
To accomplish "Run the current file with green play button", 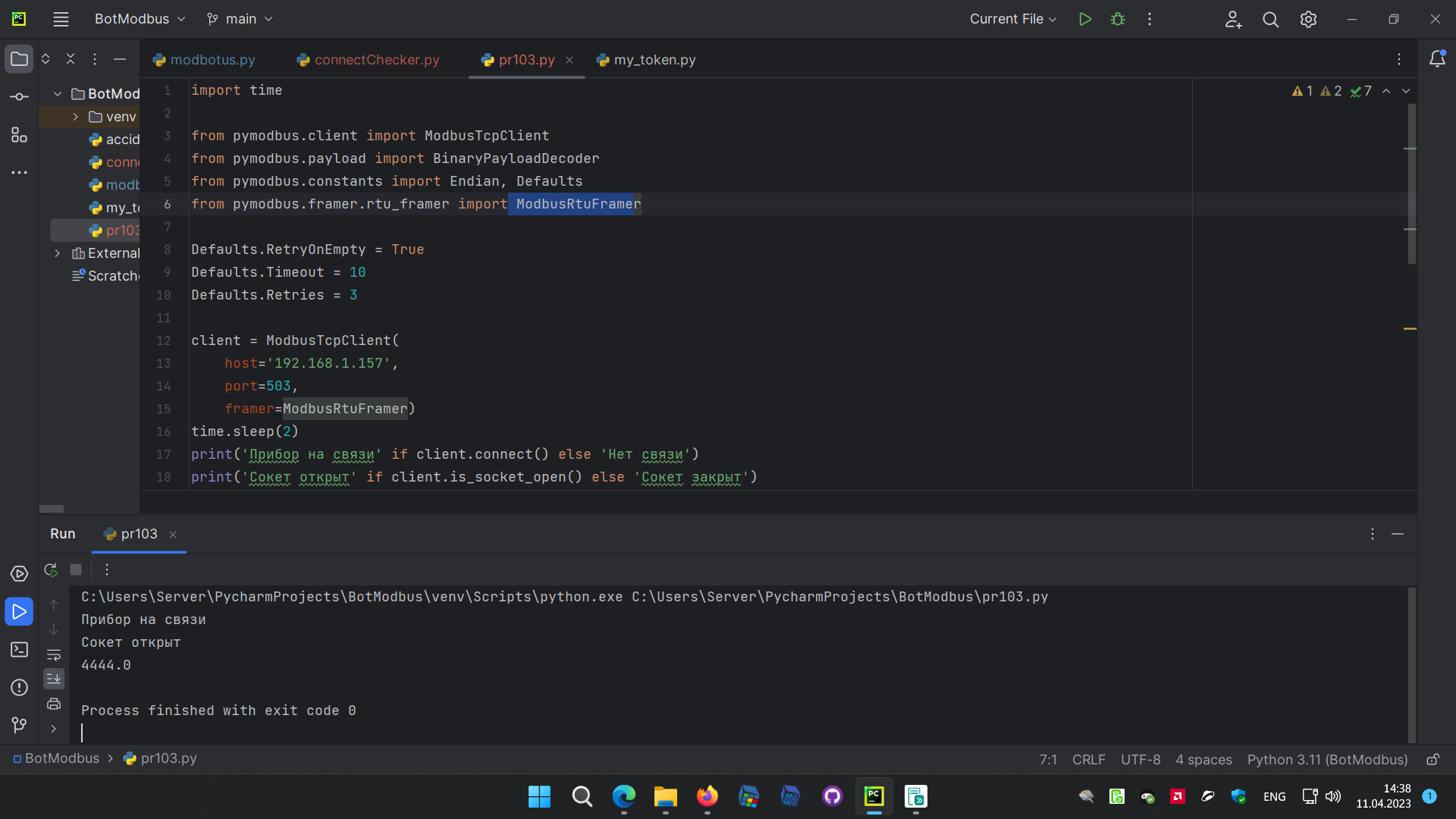I will tap(1085, 19).
